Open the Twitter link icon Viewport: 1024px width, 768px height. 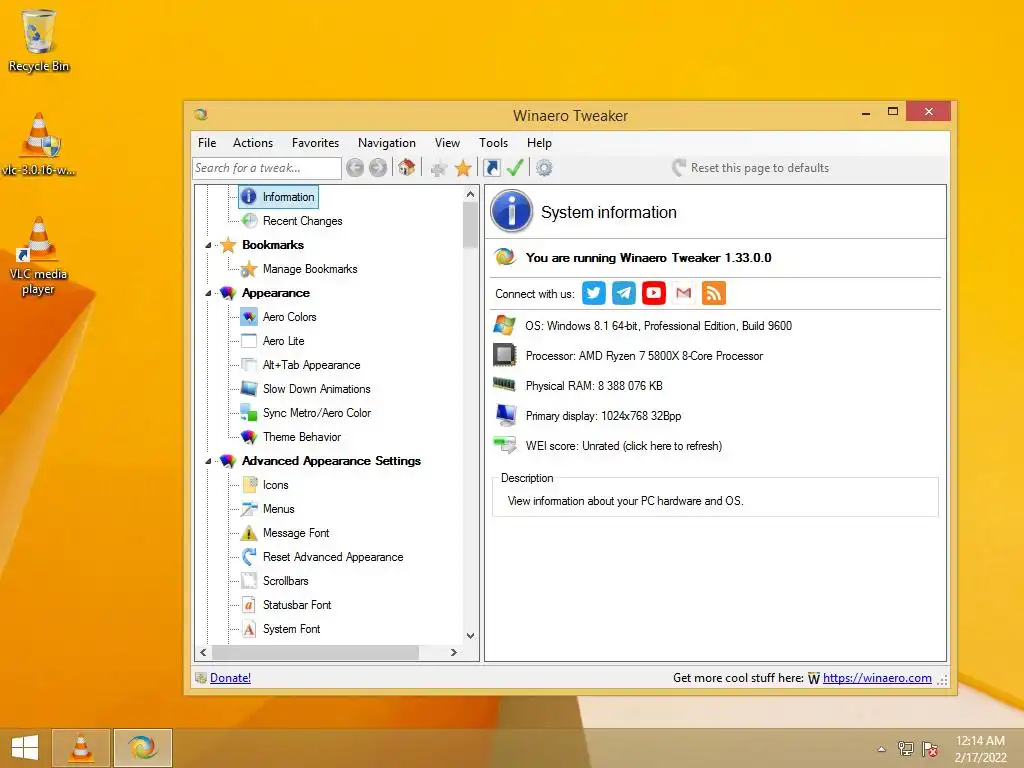pos(594,293)
